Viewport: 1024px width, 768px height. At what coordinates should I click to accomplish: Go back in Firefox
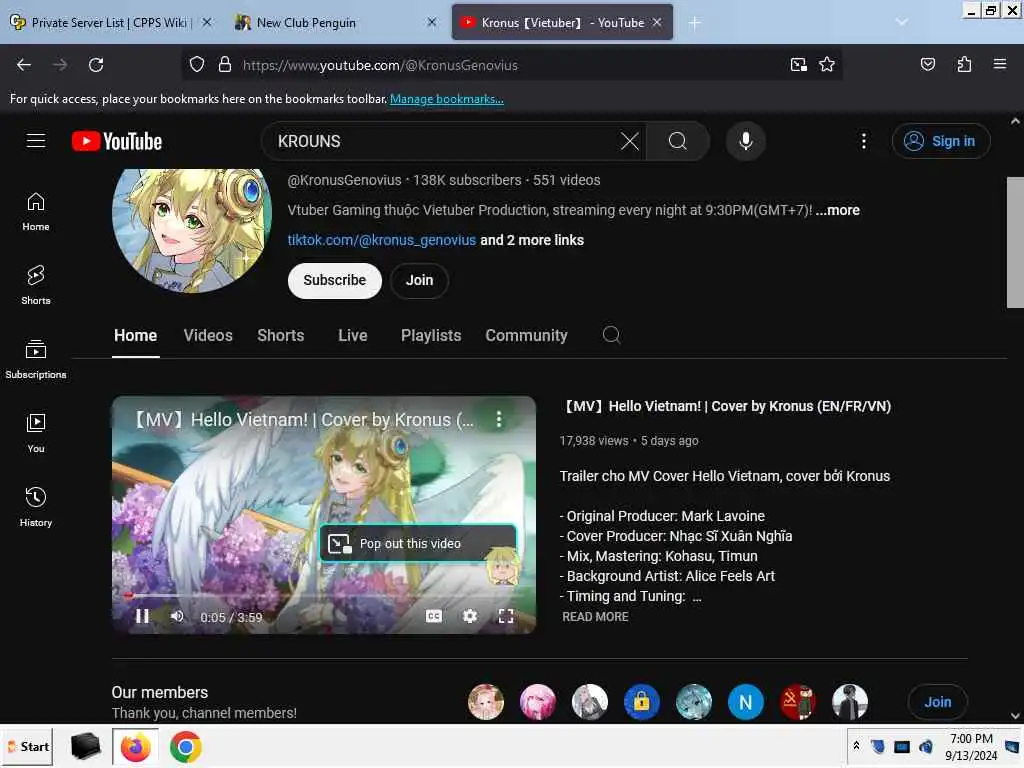tap(24, 65)
